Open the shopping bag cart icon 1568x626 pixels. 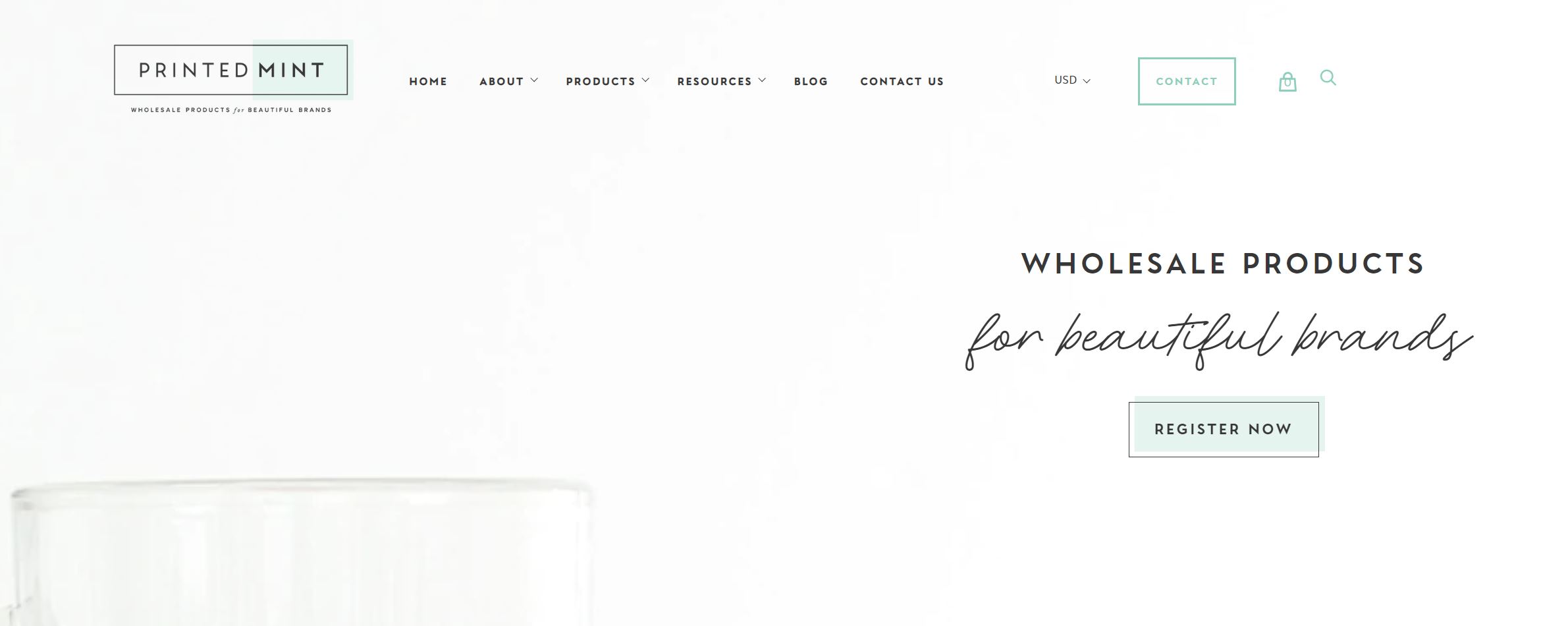1287,82
